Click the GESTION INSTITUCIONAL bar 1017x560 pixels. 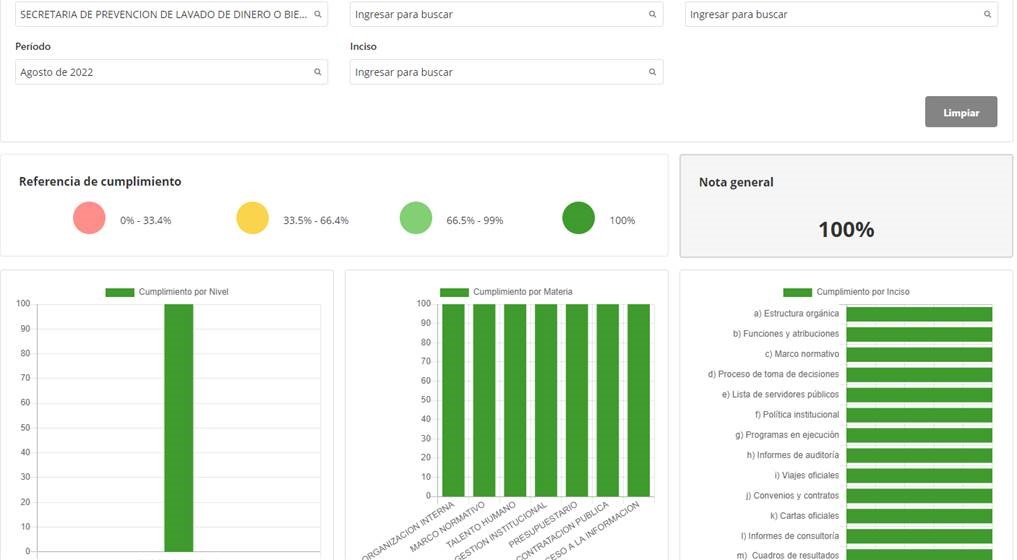546,400
